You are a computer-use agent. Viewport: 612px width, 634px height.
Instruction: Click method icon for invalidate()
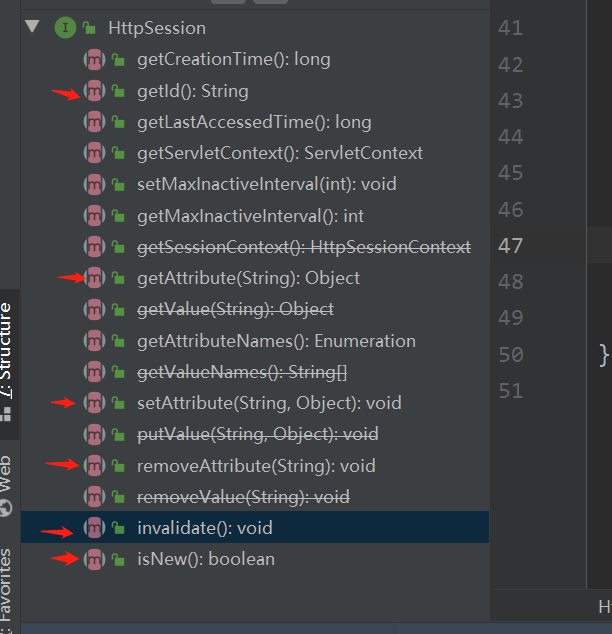tap(94, 528)
